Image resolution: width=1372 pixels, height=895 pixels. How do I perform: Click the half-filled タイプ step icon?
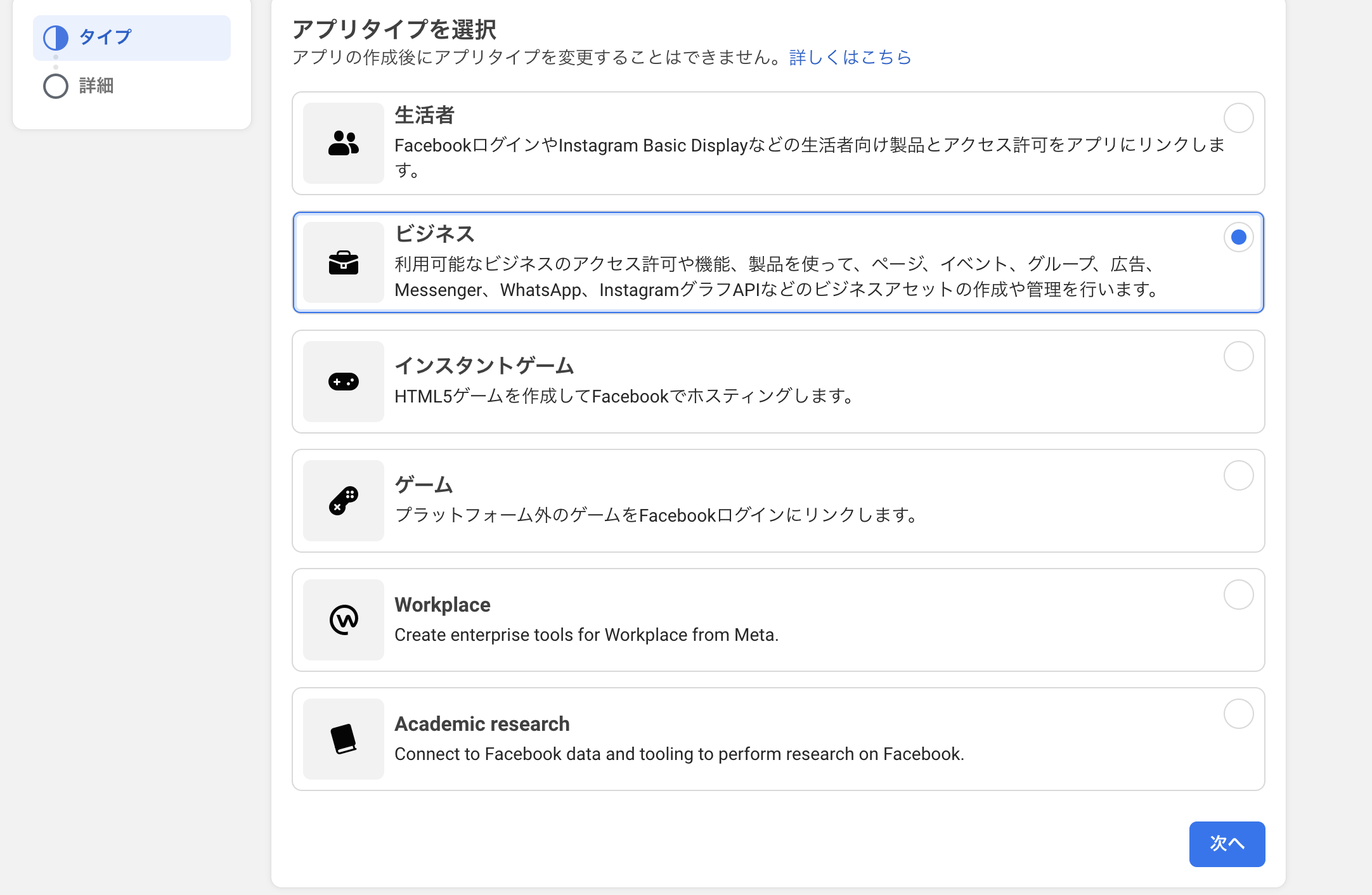(56, 37)
